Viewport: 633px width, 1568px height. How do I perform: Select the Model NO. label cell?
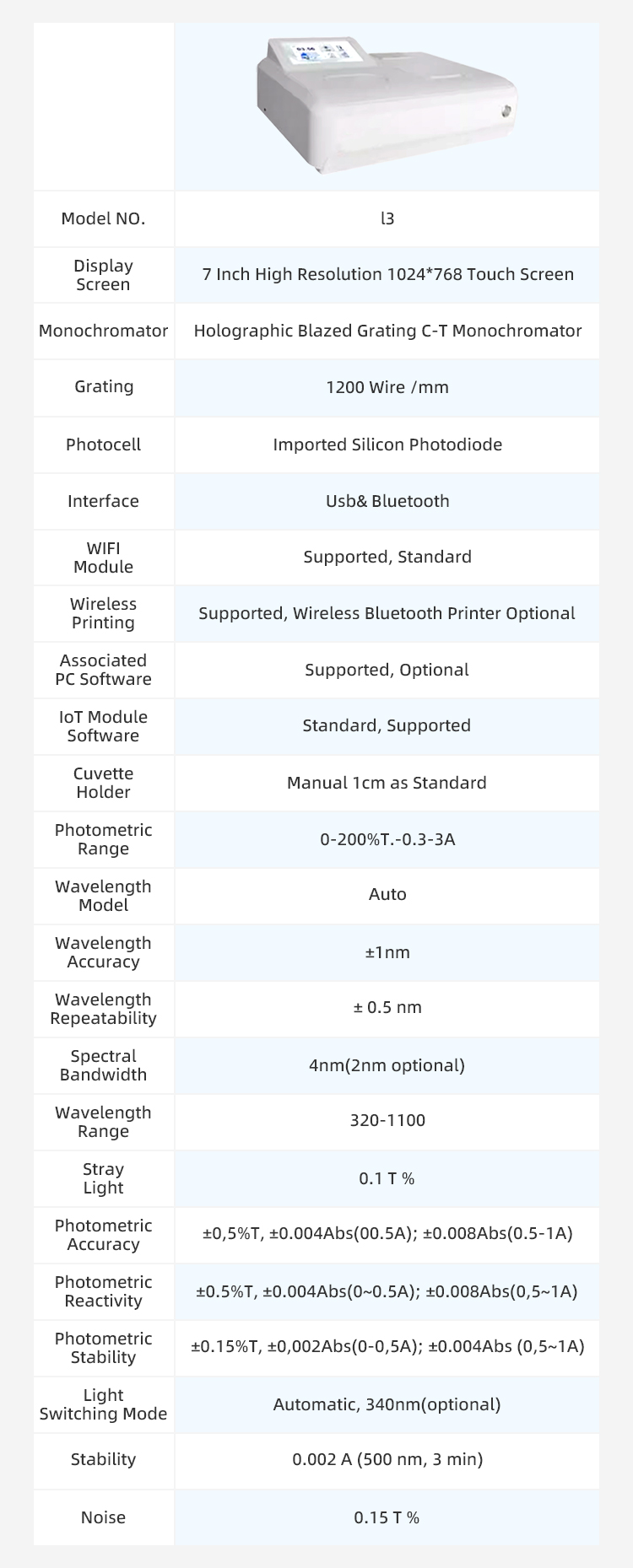pyautogui.click(x=103, y=218)
